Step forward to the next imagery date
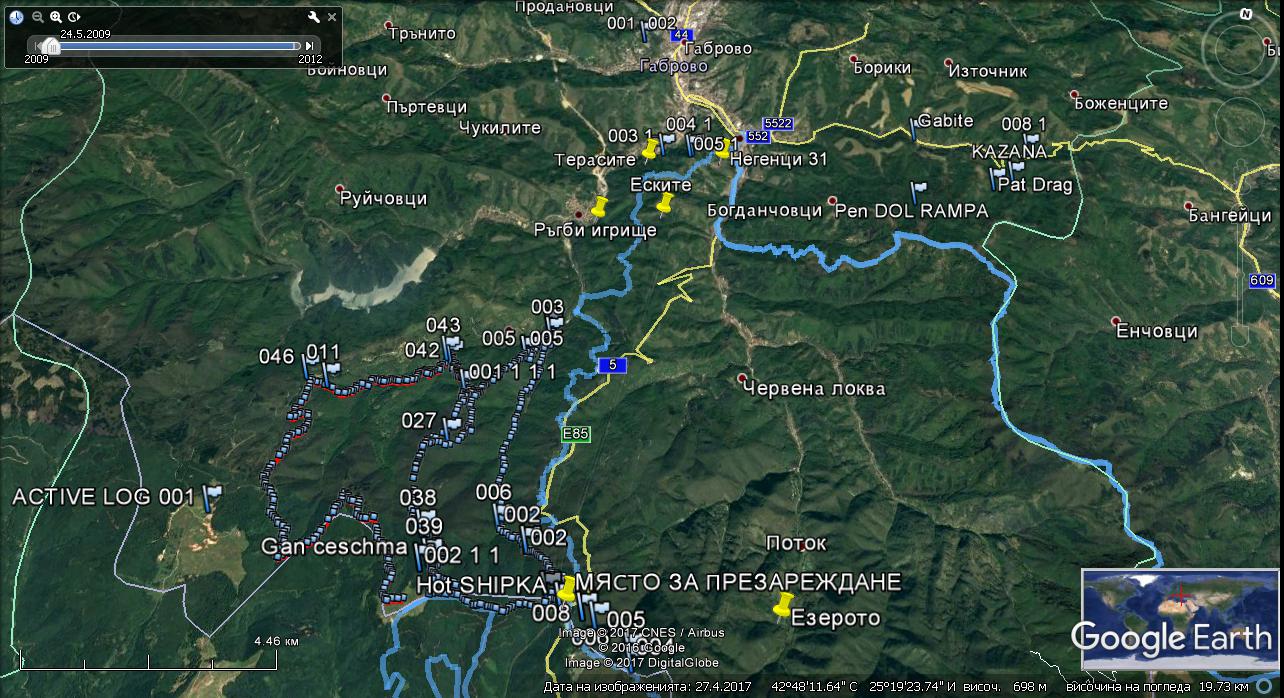1284x698 pixels. tap(310, 45)
